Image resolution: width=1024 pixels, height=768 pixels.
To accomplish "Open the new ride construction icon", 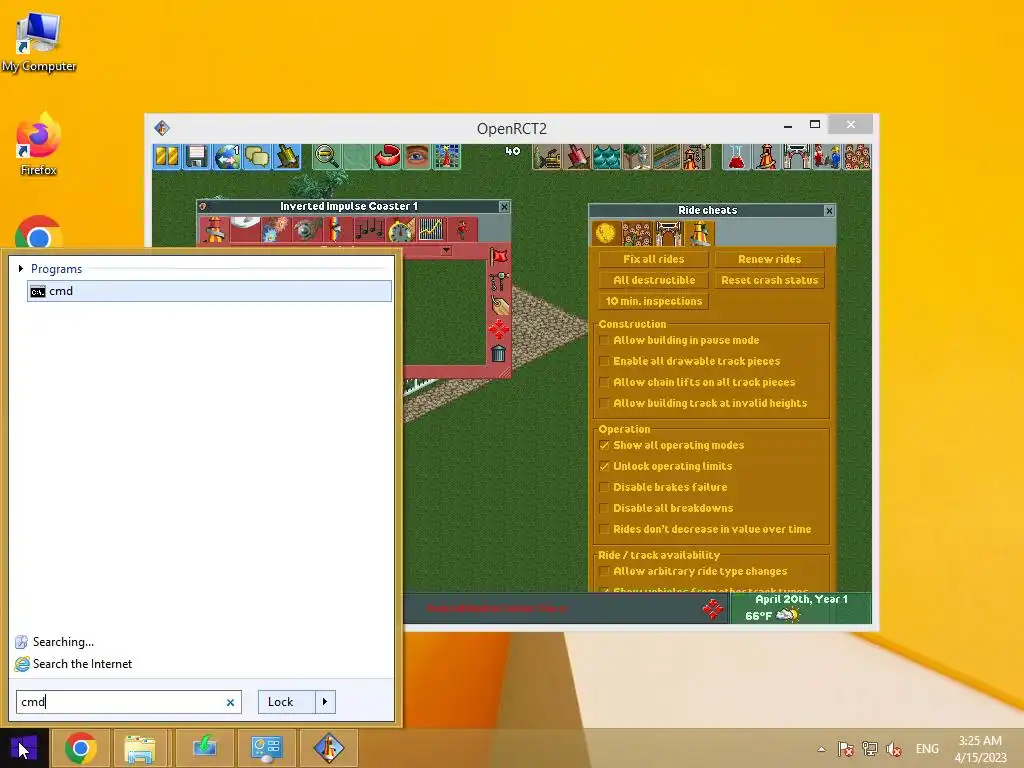I will click(x=696, y=157).
